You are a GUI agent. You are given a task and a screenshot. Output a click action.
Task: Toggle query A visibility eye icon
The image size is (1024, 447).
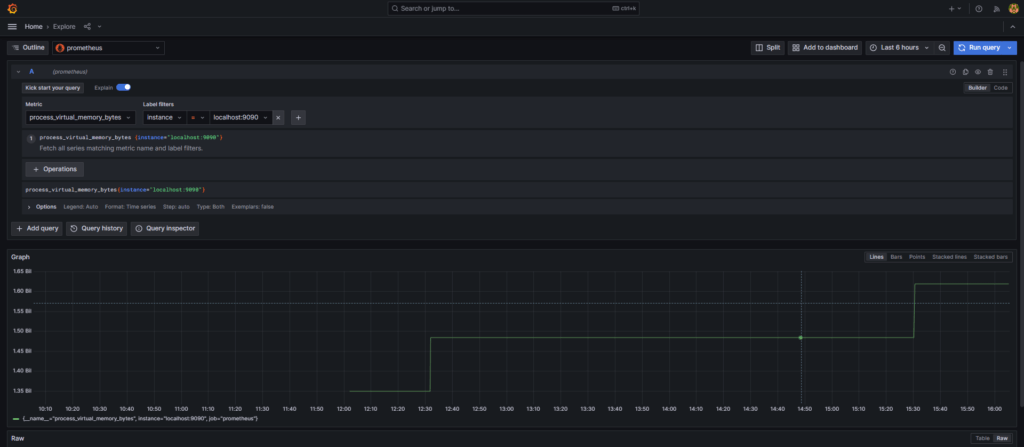978,72
